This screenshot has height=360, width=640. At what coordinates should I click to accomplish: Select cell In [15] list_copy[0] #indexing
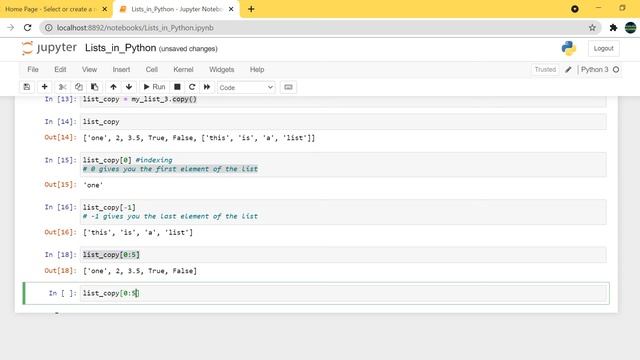343,164
